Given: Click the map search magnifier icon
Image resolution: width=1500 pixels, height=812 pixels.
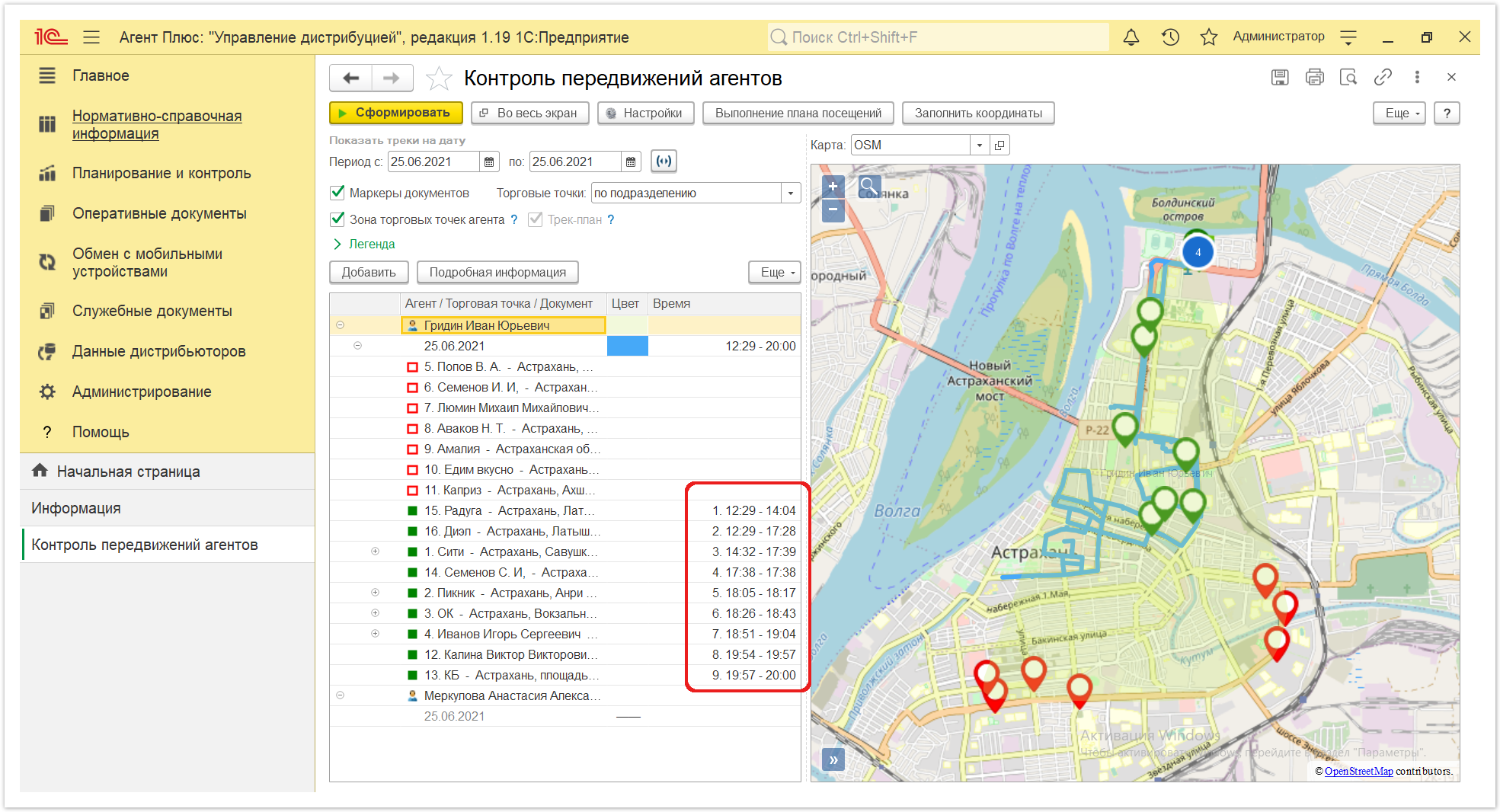Looking at the screenshot, I should (869, 186).
